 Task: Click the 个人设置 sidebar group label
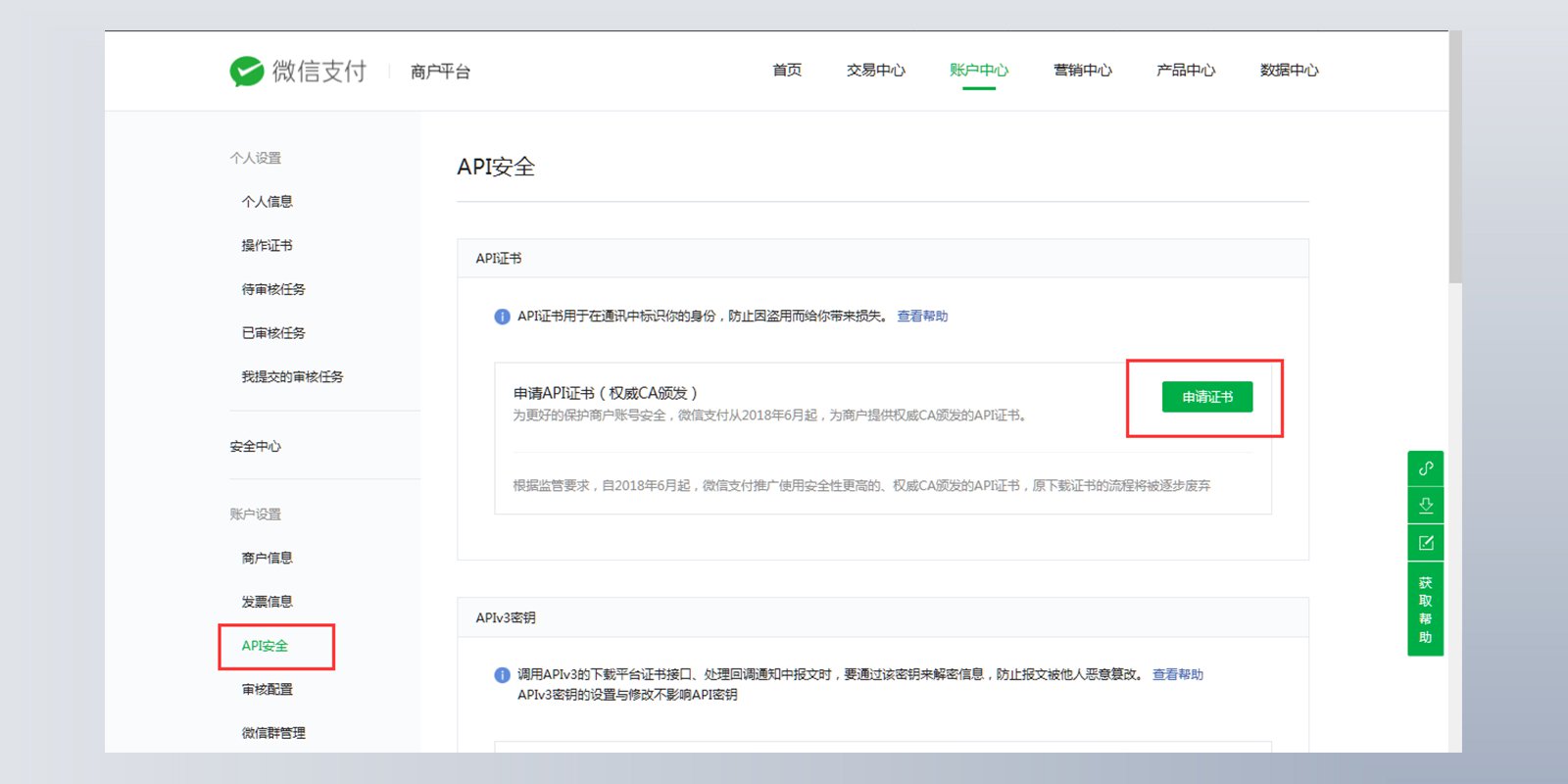click(255, 159)
